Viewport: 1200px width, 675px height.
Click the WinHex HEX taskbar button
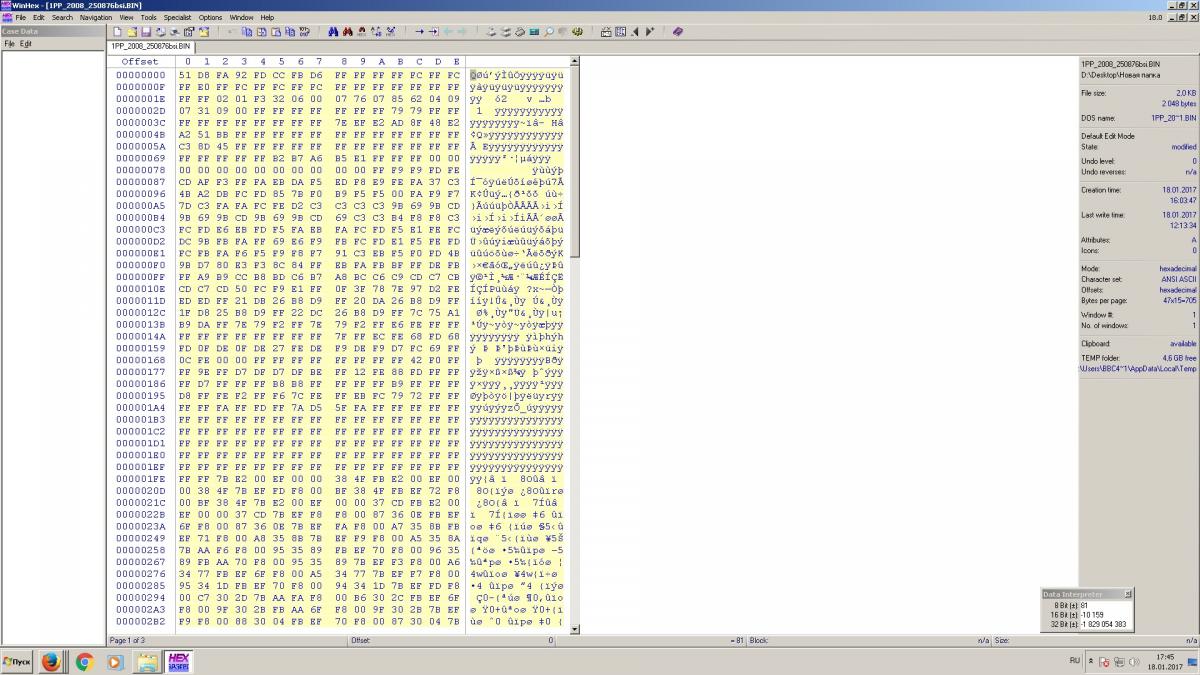coord(178,661)
